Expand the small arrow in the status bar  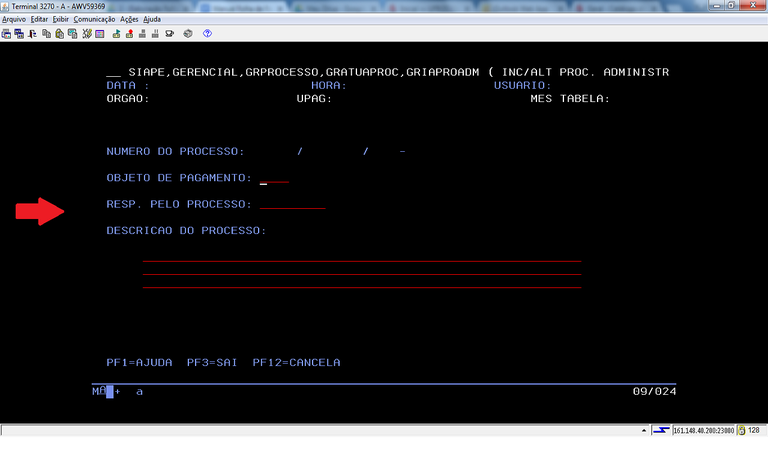coord(643,430)
